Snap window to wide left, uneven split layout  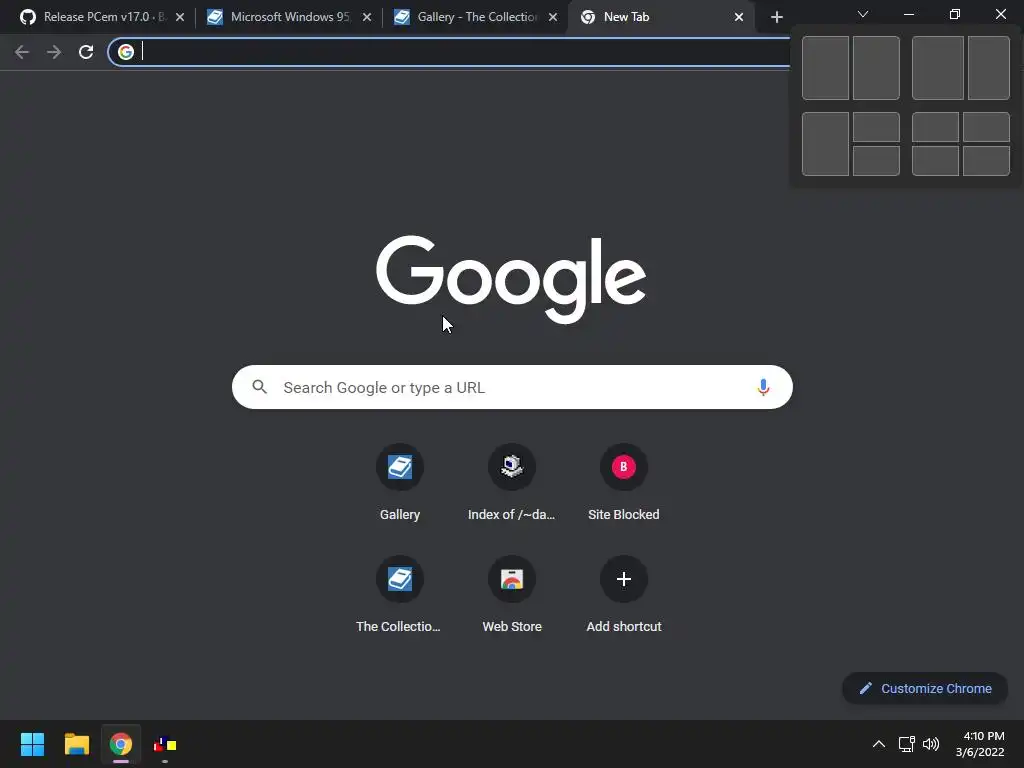coord(938,68)
